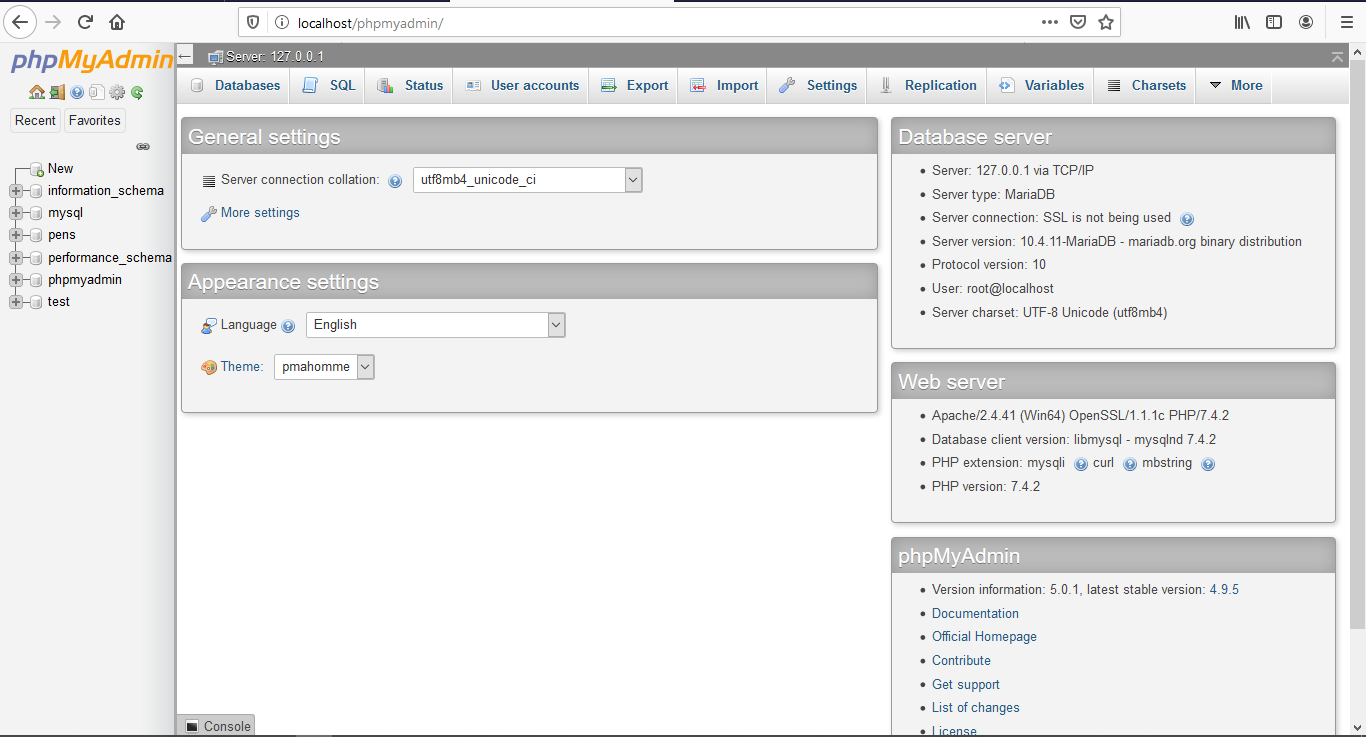Open MariaDB documentation pages icon in sidebar
1366x737 pixels.
(x=97, y=92)
